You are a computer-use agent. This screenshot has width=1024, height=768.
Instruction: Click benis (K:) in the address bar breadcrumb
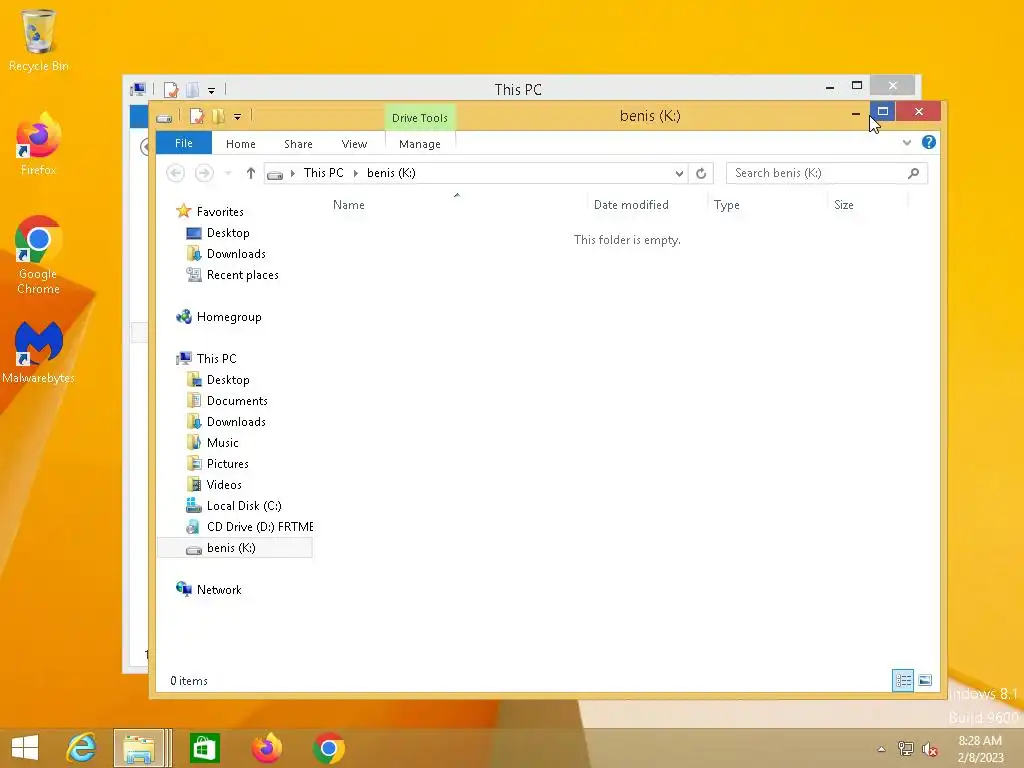391,173
